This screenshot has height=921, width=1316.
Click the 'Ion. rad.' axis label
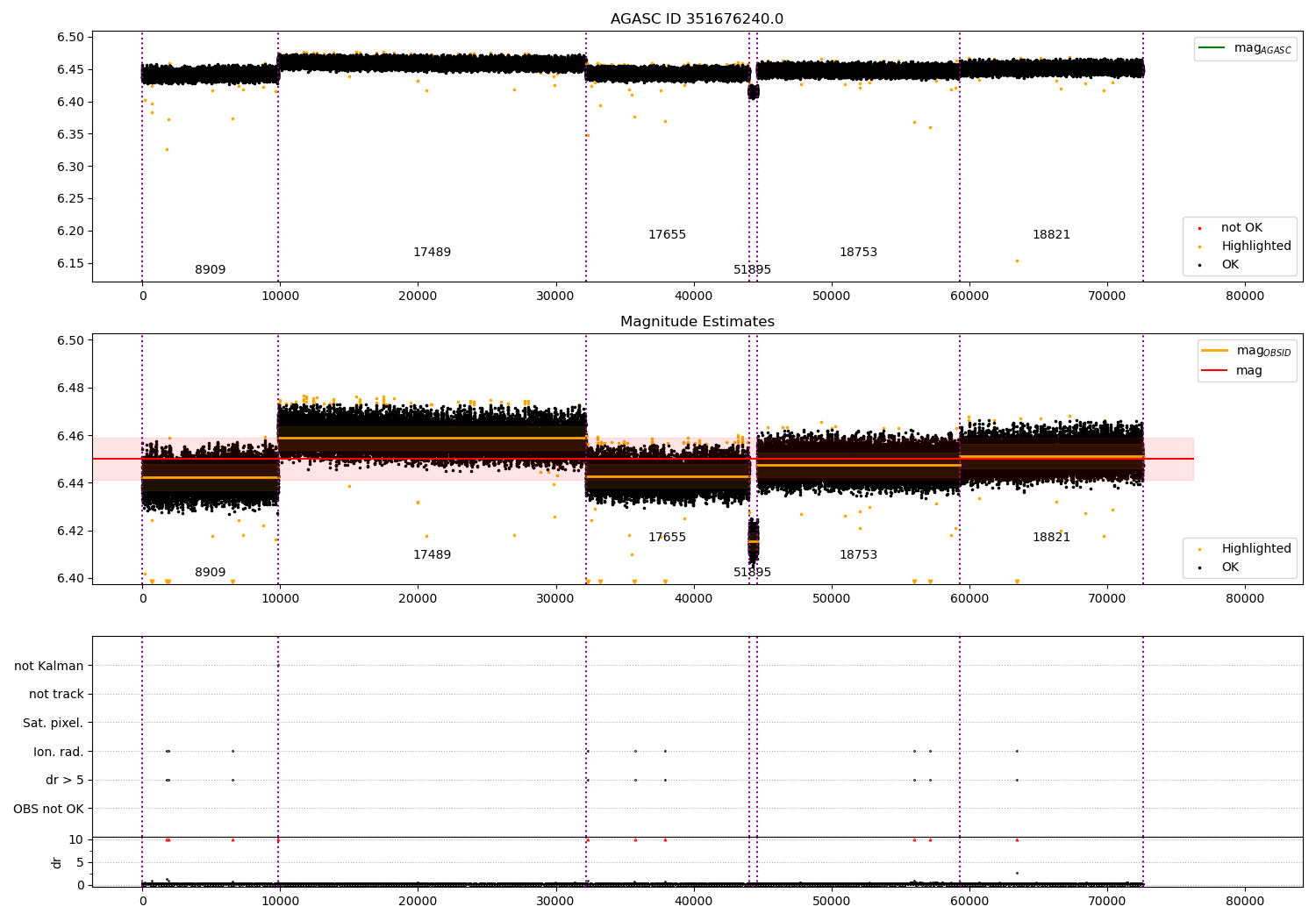pyautogui.click(x=59, y=752)
